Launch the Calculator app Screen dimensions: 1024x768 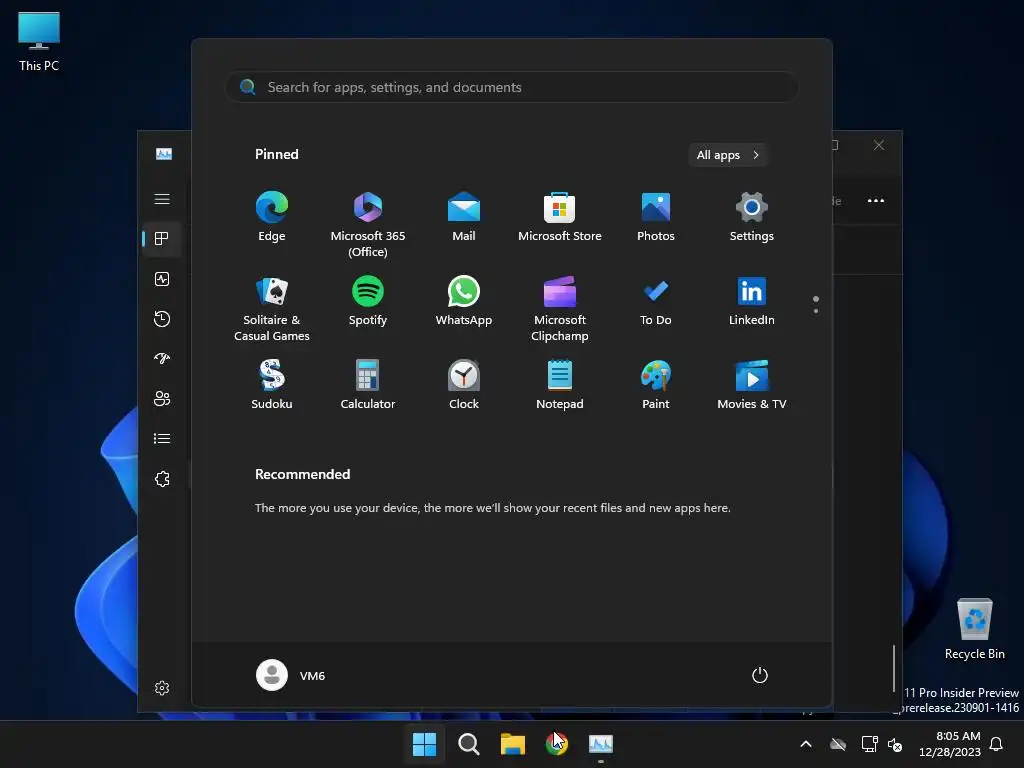(368, 385)
